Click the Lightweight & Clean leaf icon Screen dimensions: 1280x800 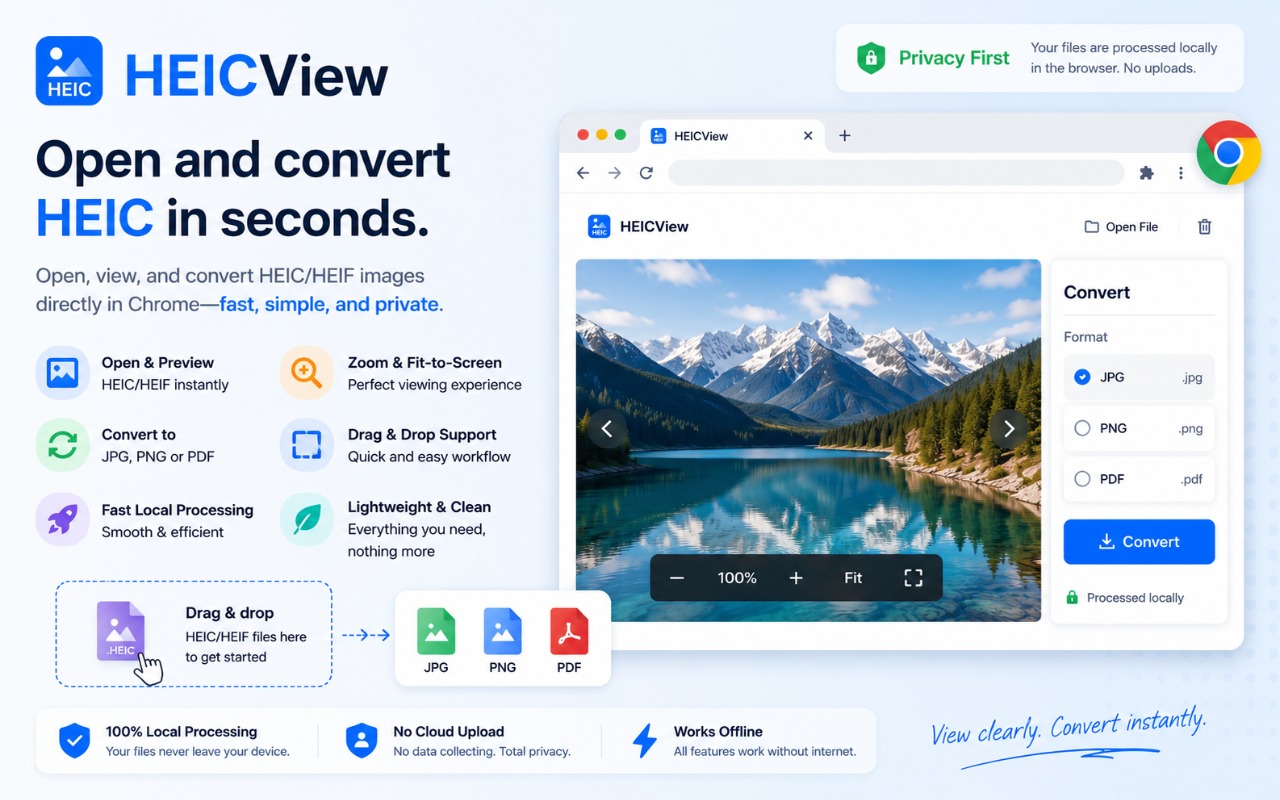[306, 519]
